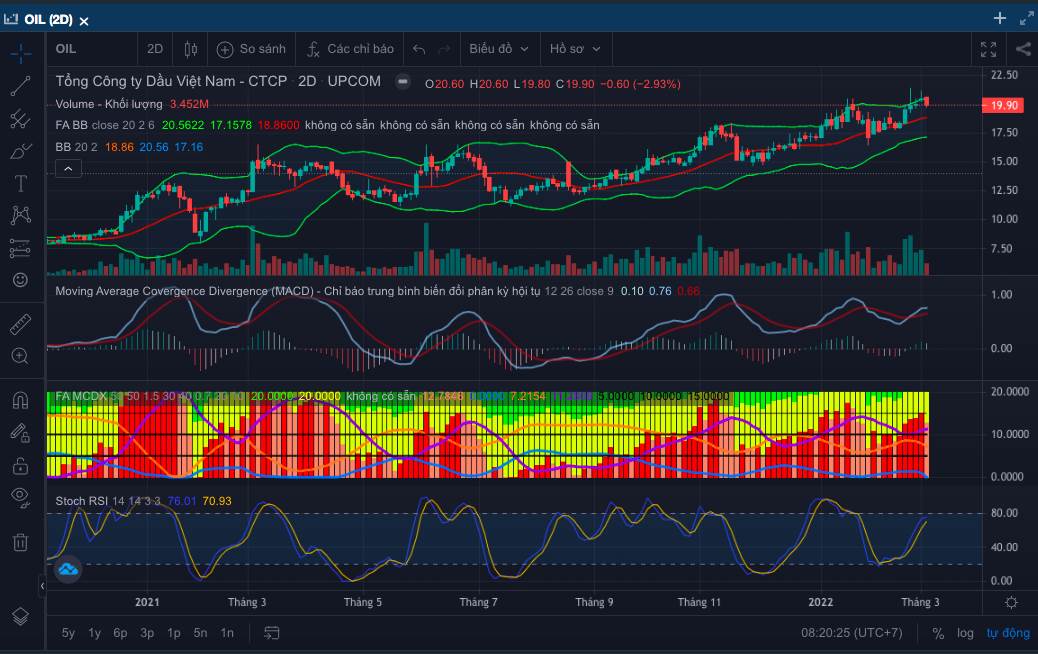Set the time range to 5n
The image size is (1038, 654).
click(x=201, y=633)
